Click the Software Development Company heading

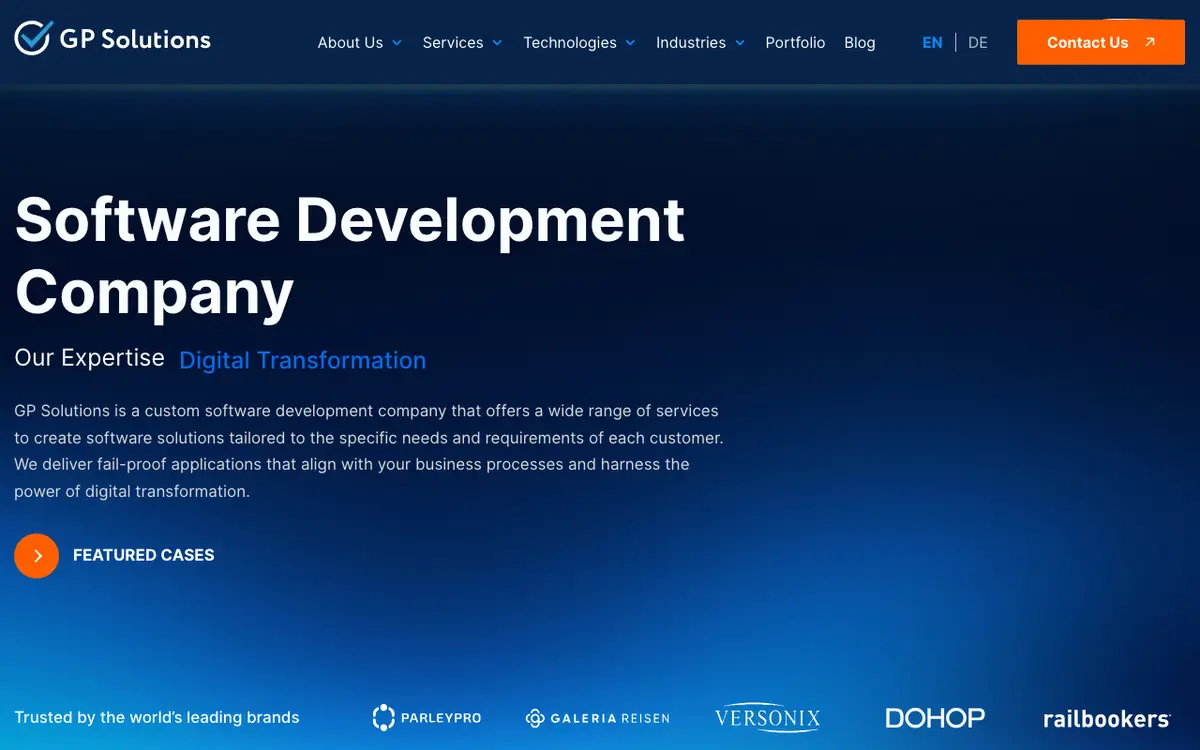click(x=350, y=255)
